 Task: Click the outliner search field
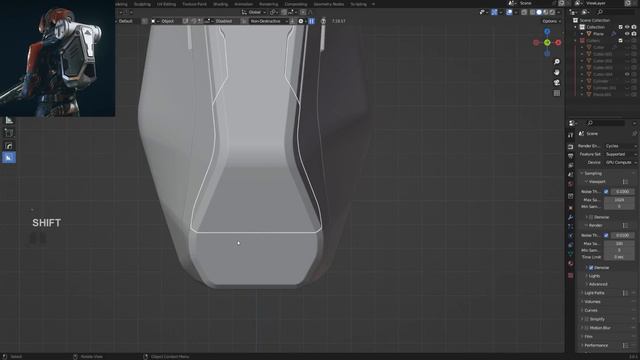pyautogui.click(x=616, y=12)
